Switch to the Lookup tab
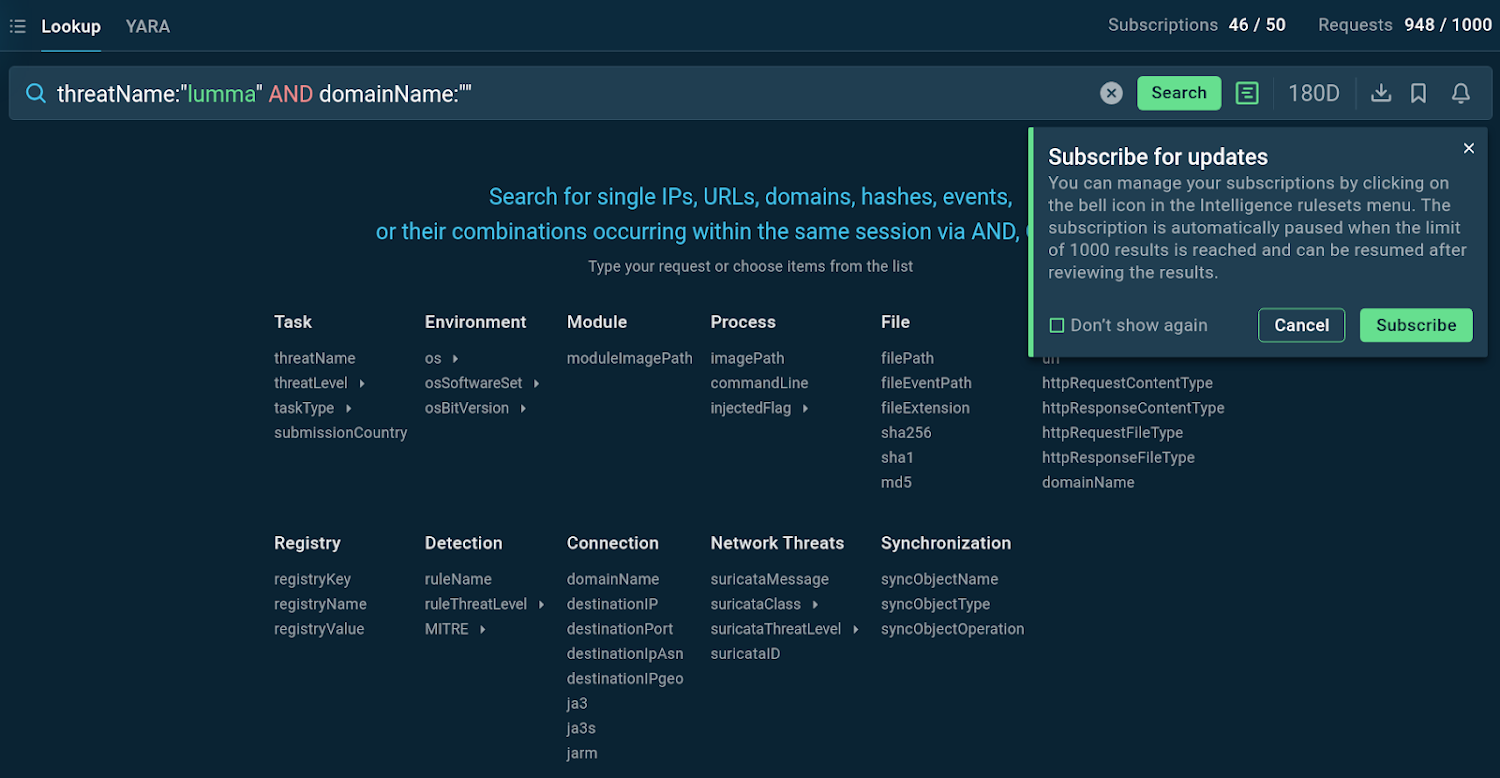This screenshot has height=778, width=1500. tap(71, 26)
